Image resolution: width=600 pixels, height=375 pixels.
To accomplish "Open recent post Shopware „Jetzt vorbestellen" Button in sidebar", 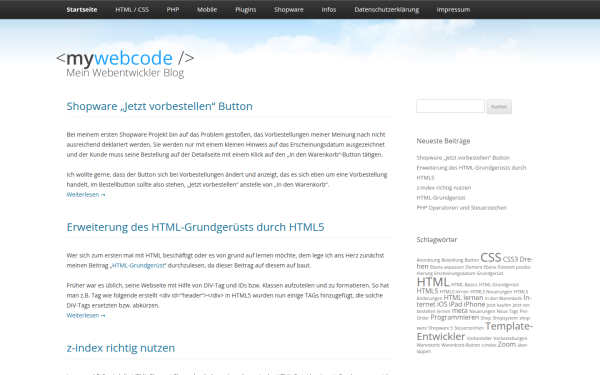I will point(463,158).
